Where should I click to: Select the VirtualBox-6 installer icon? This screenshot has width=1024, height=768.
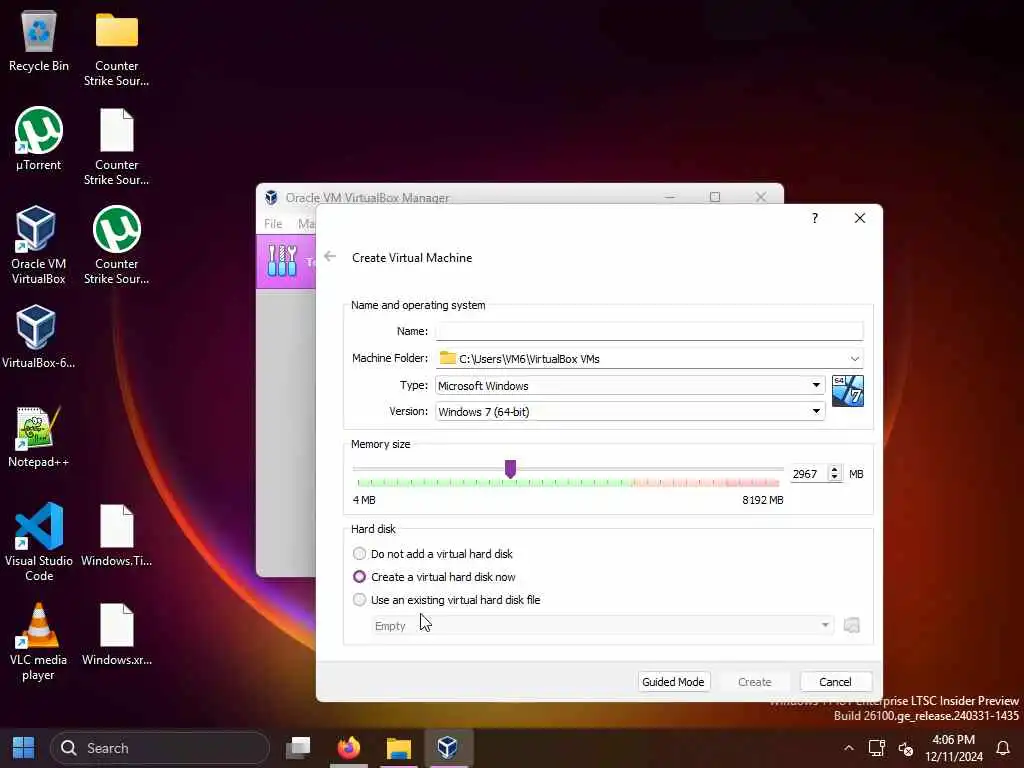37,336
